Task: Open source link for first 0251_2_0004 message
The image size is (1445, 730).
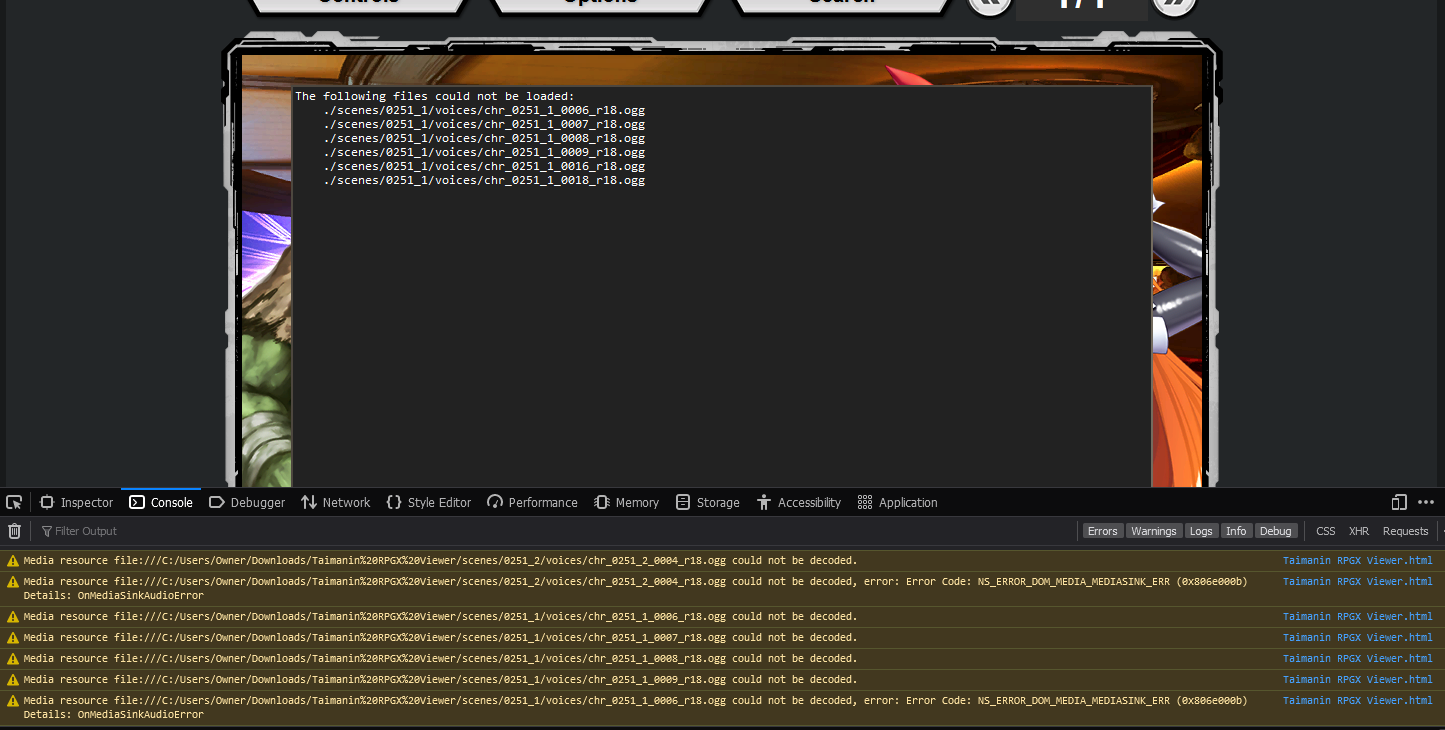Action: pyautogui.click(x=1357, y=561)
